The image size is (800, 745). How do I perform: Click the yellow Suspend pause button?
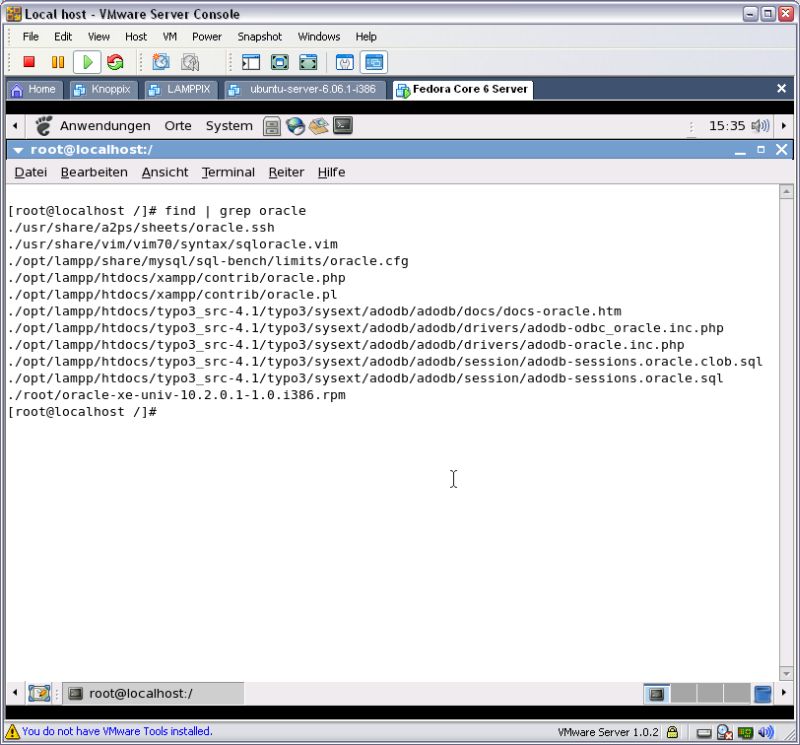tap(58, 62)
